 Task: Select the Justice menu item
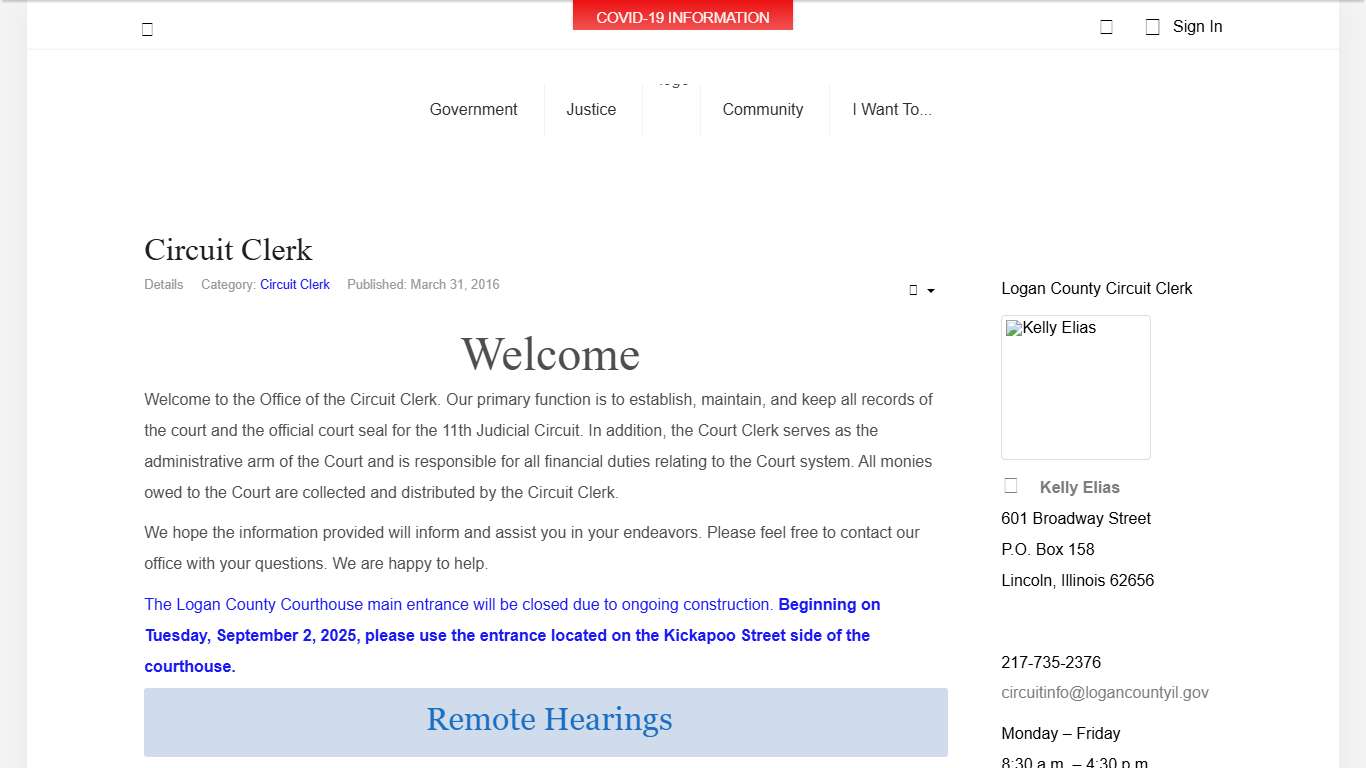pyautogui.click(x=591, y=109)
